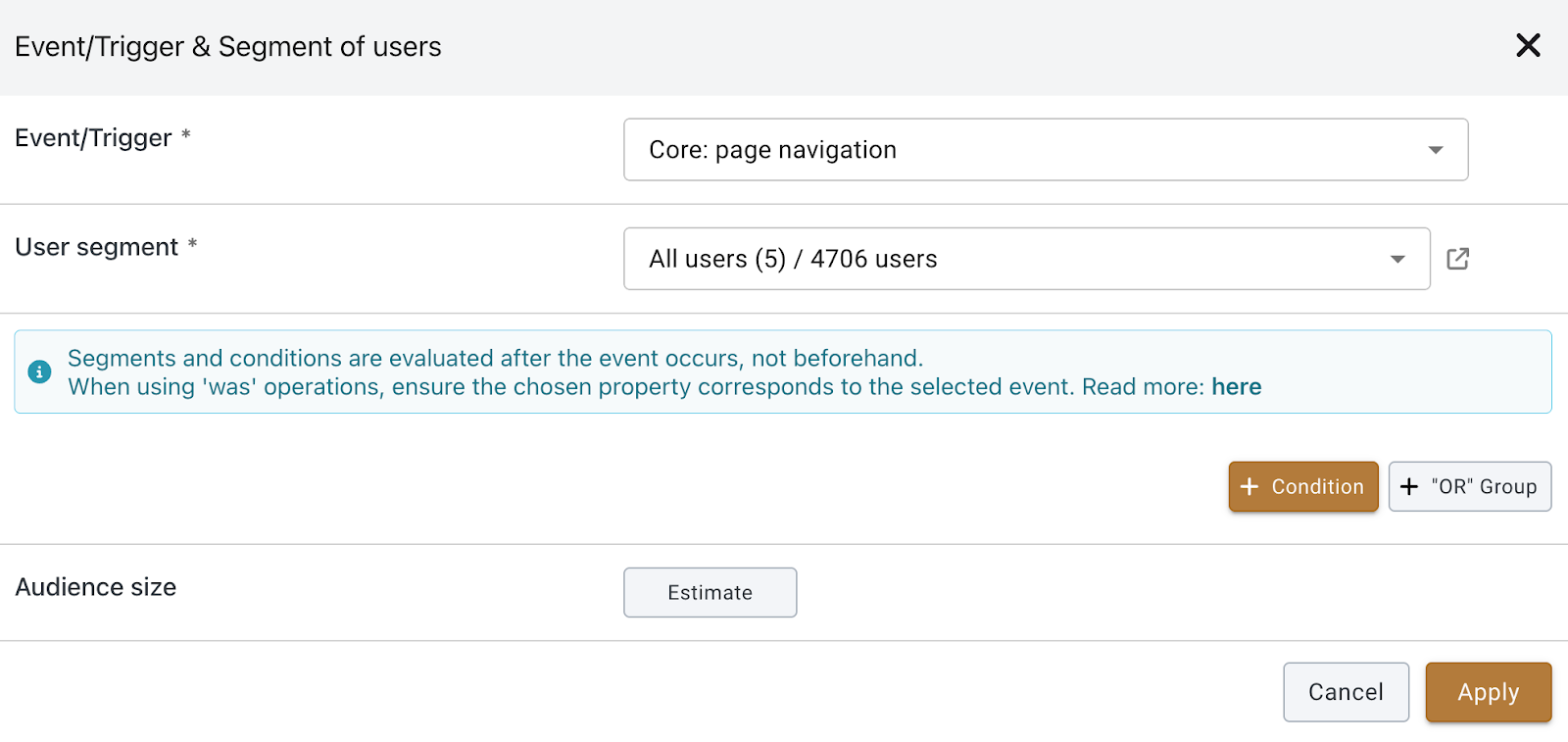Open segment in new window icon
Screen dimensions: 1568x742
pos(1458,259)
